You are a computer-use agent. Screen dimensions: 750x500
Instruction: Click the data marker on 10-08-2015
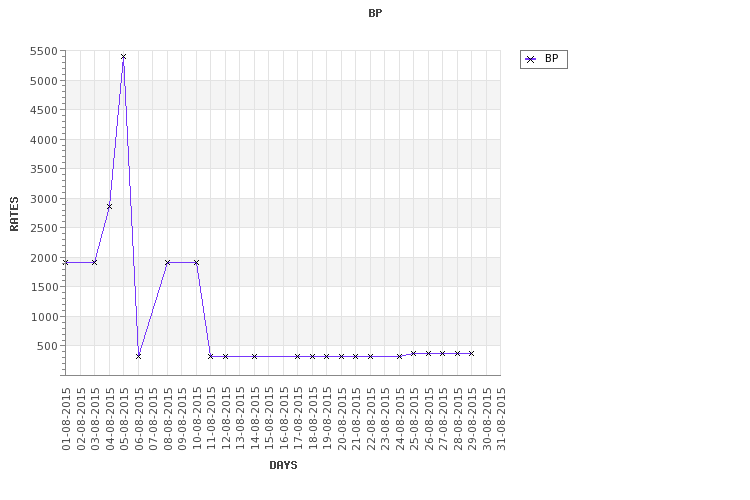196,262
